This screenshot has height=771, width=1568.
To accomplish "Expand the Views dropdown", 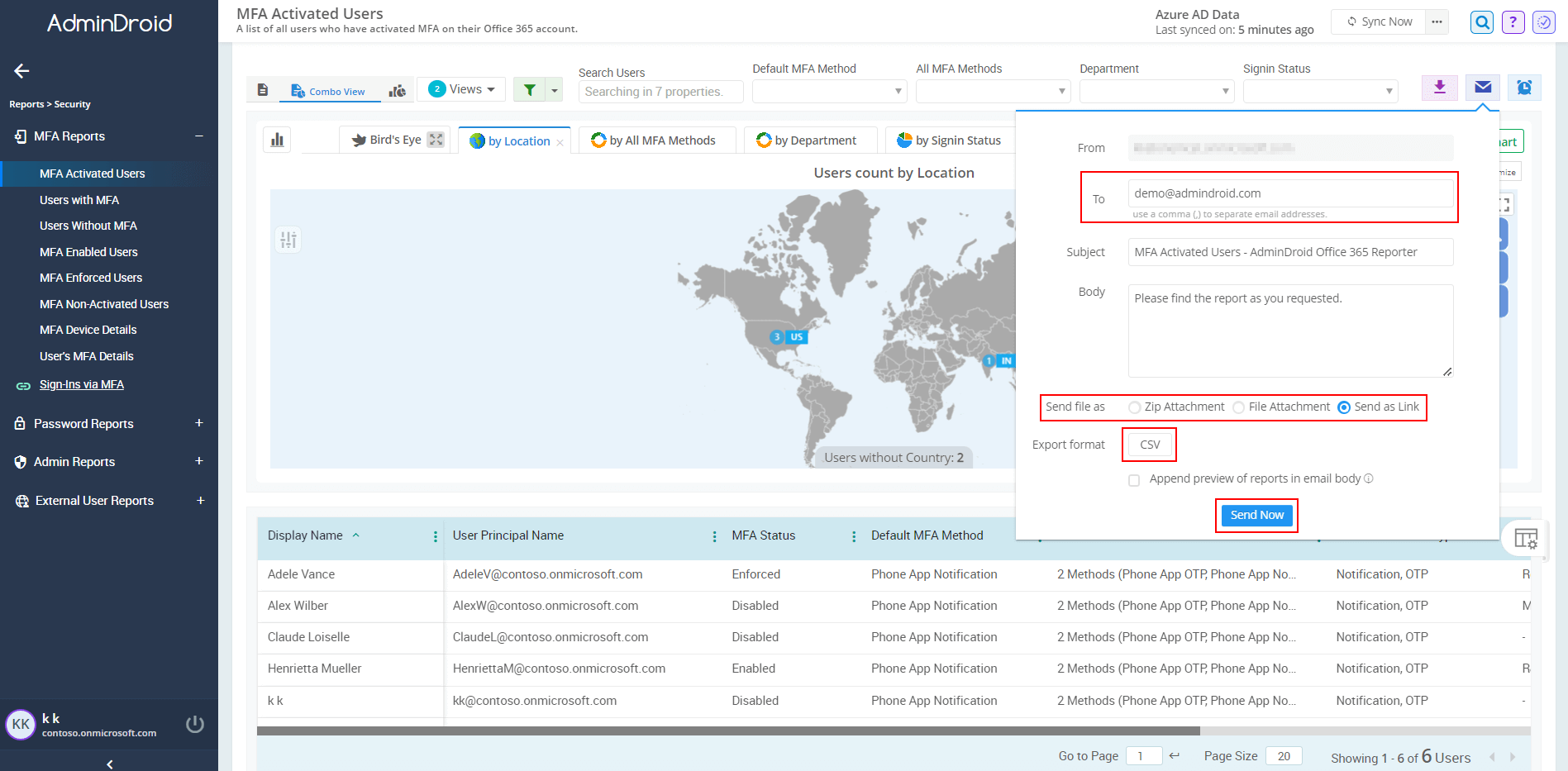I will pyautogui.click(x=461, y=89).
